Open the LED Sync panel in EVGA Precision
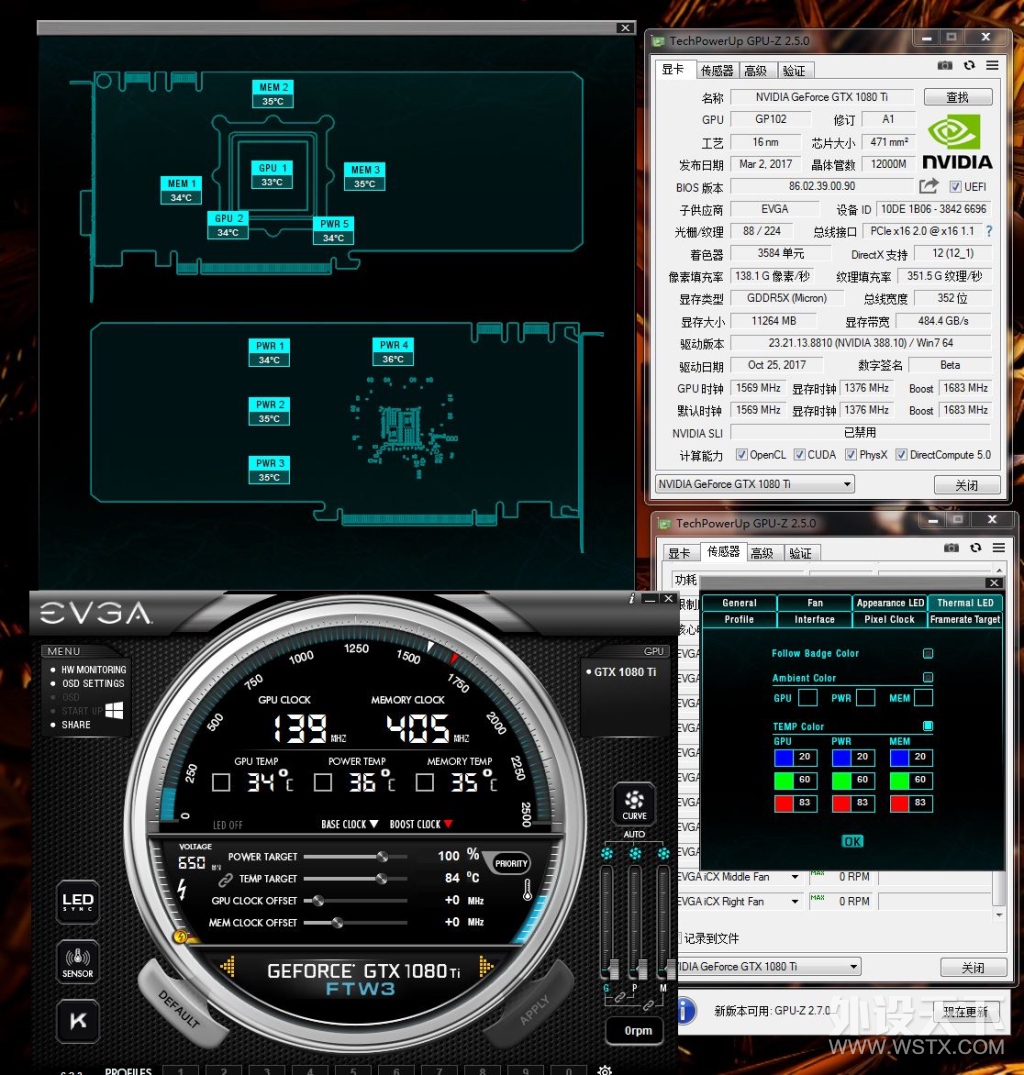1024x1075 pixels. (77, 901)
